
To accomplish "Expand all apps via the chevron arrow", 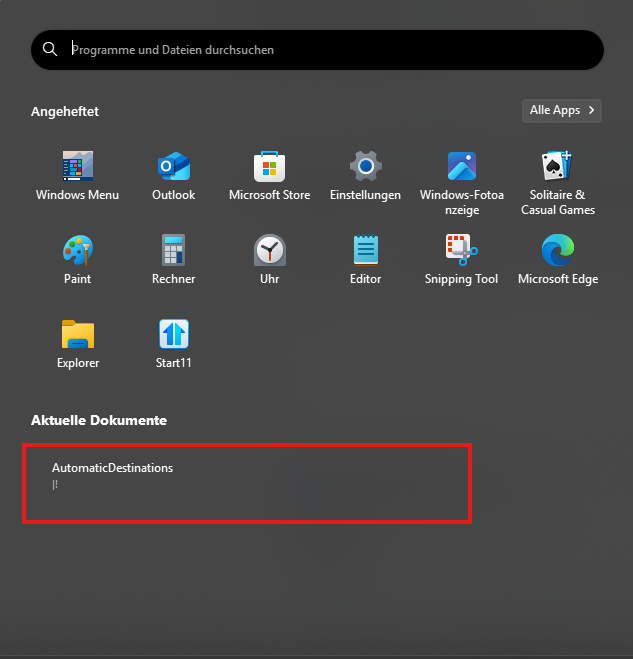I will (592, 110).
